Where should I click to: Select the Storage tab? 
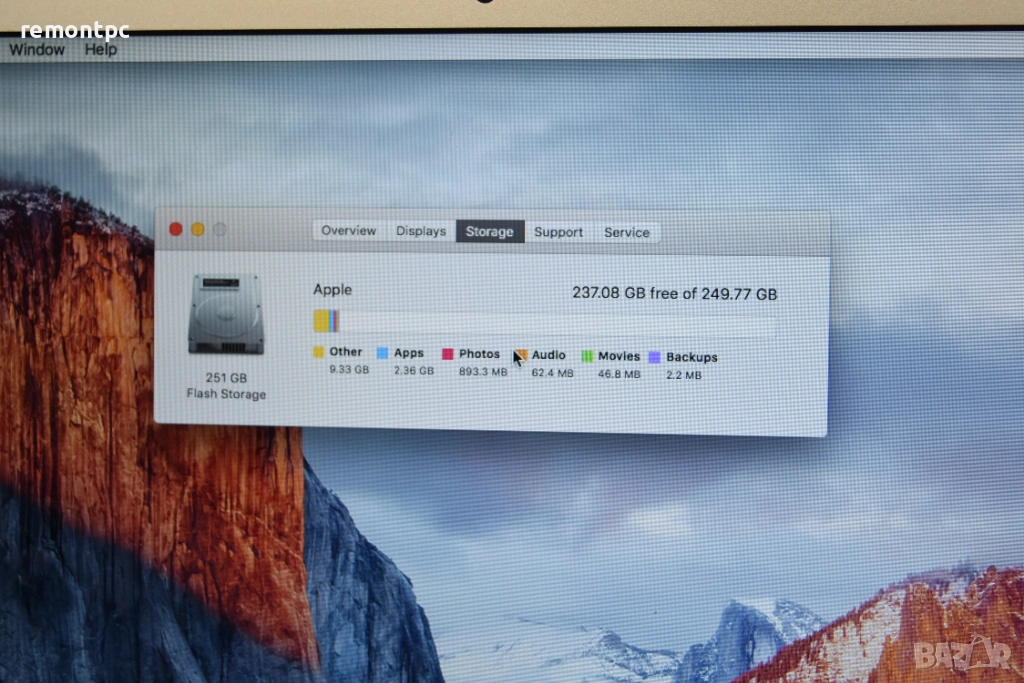(490, 231)
